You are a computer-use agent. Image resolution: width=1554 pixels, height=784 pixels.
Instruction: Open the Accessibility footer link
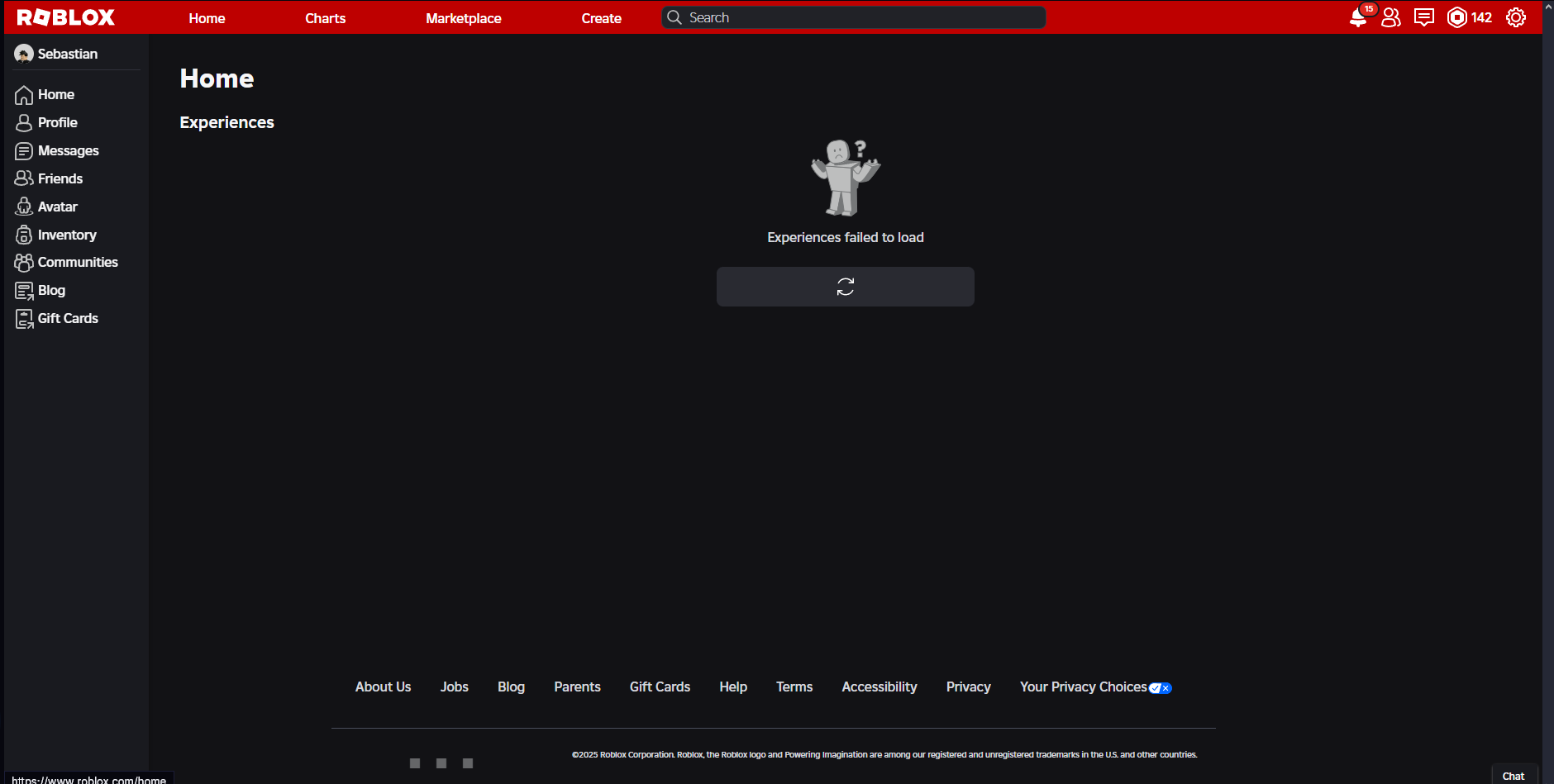coord(879,687)
